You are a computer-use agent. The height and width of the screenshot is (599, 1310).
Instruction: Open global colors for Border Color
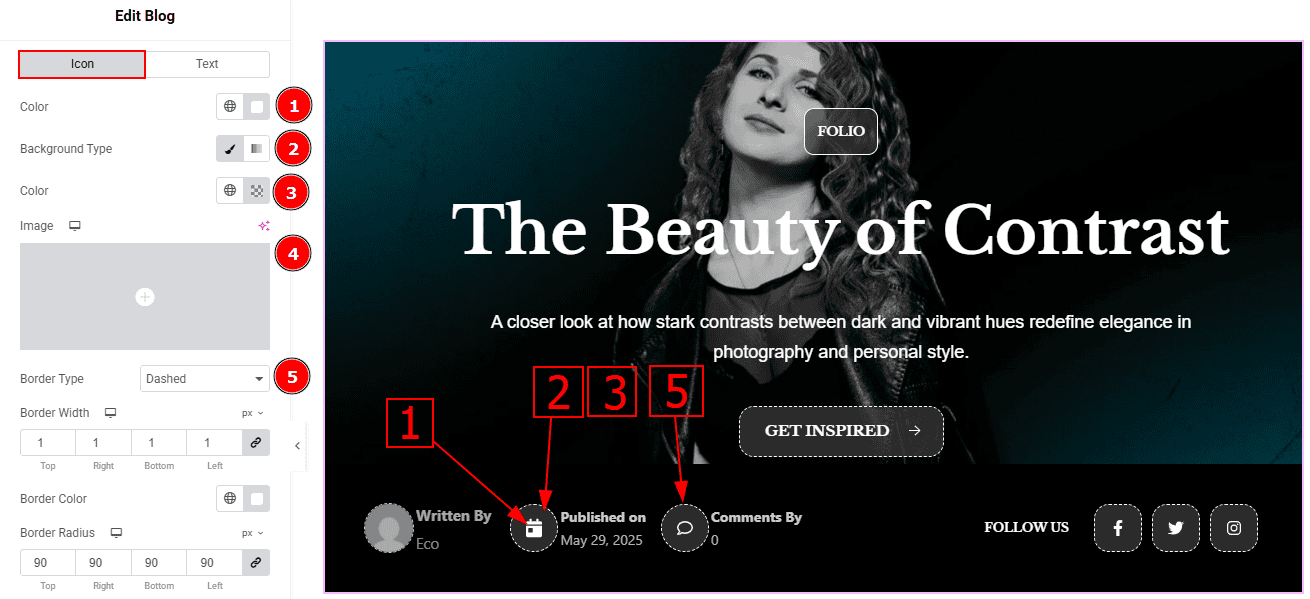tap(230, 498)
